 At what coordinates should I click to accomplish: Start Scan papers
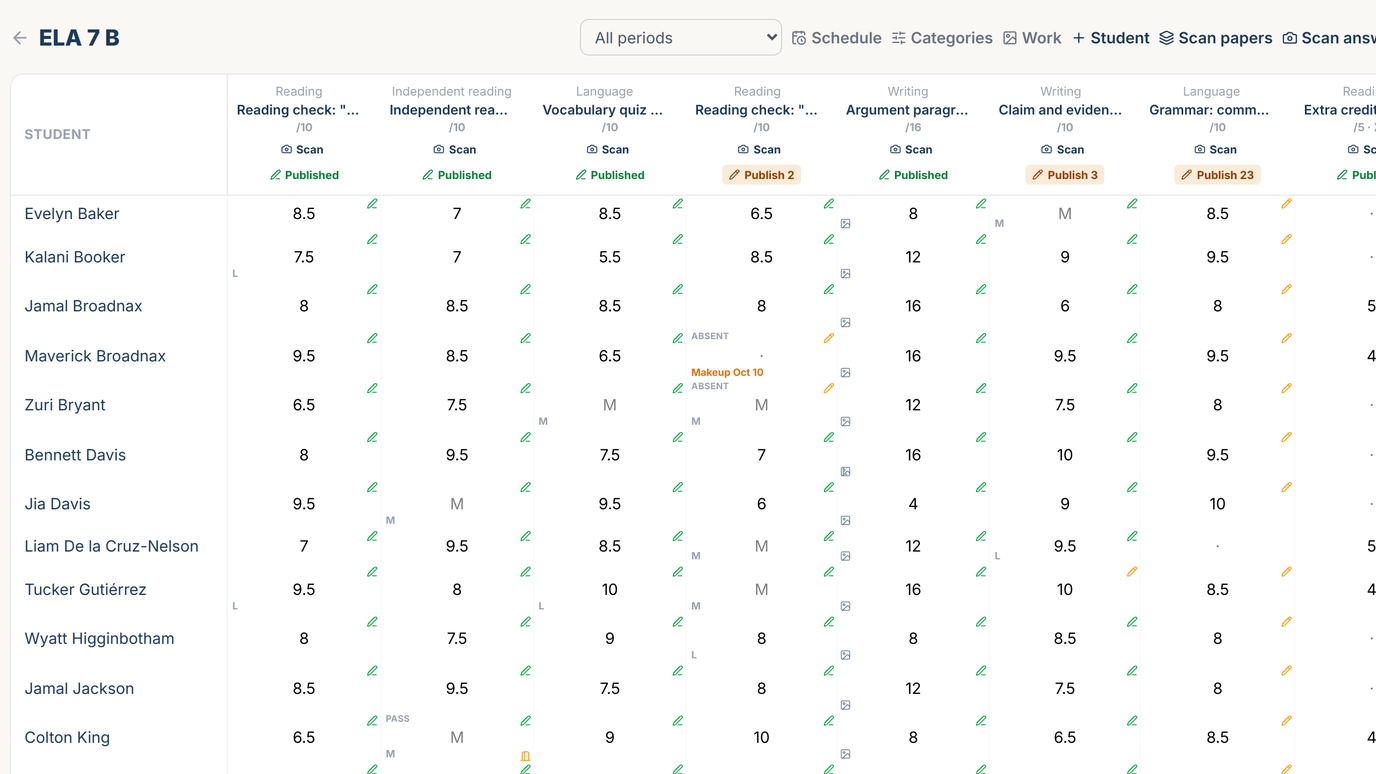[1216, 38]
